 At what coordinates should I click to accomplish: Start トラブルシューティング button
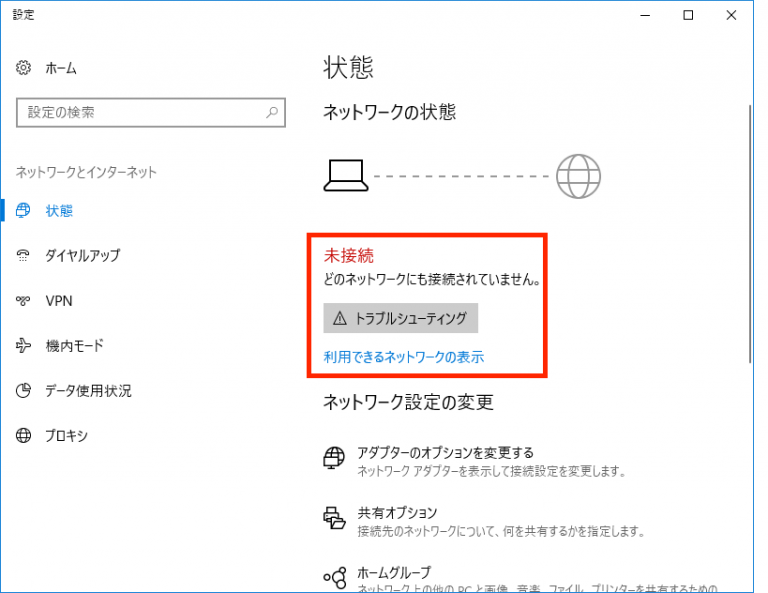pos(401,318)
